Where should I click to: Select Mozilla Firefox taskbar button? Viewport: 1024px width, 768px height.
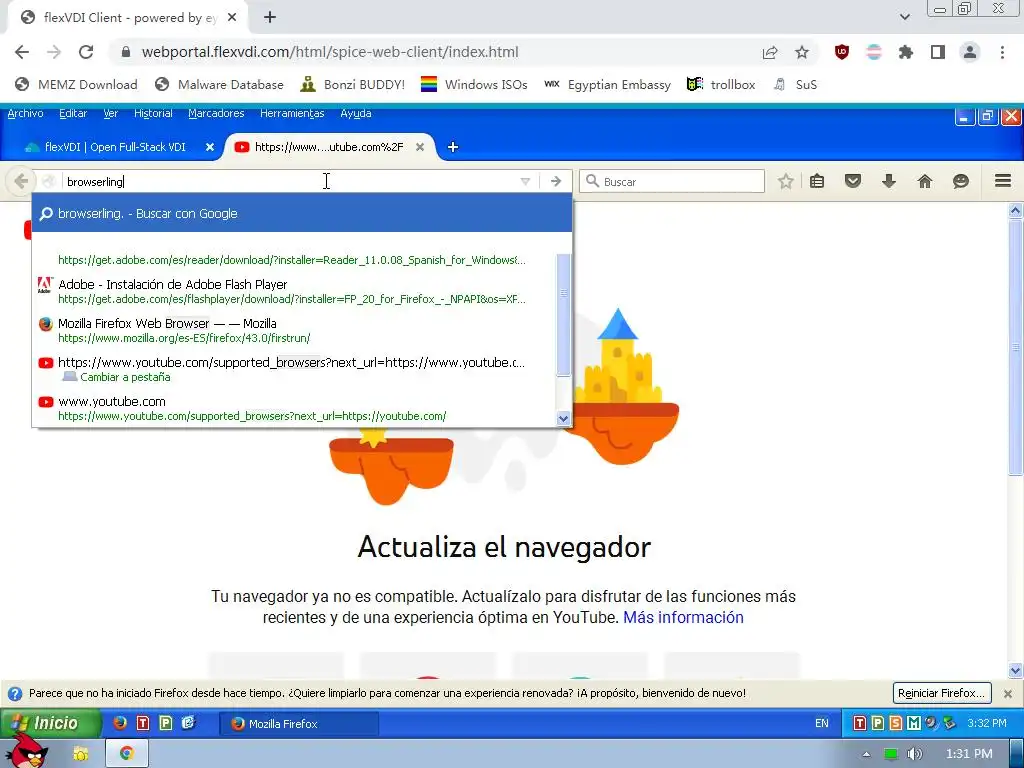298,724
